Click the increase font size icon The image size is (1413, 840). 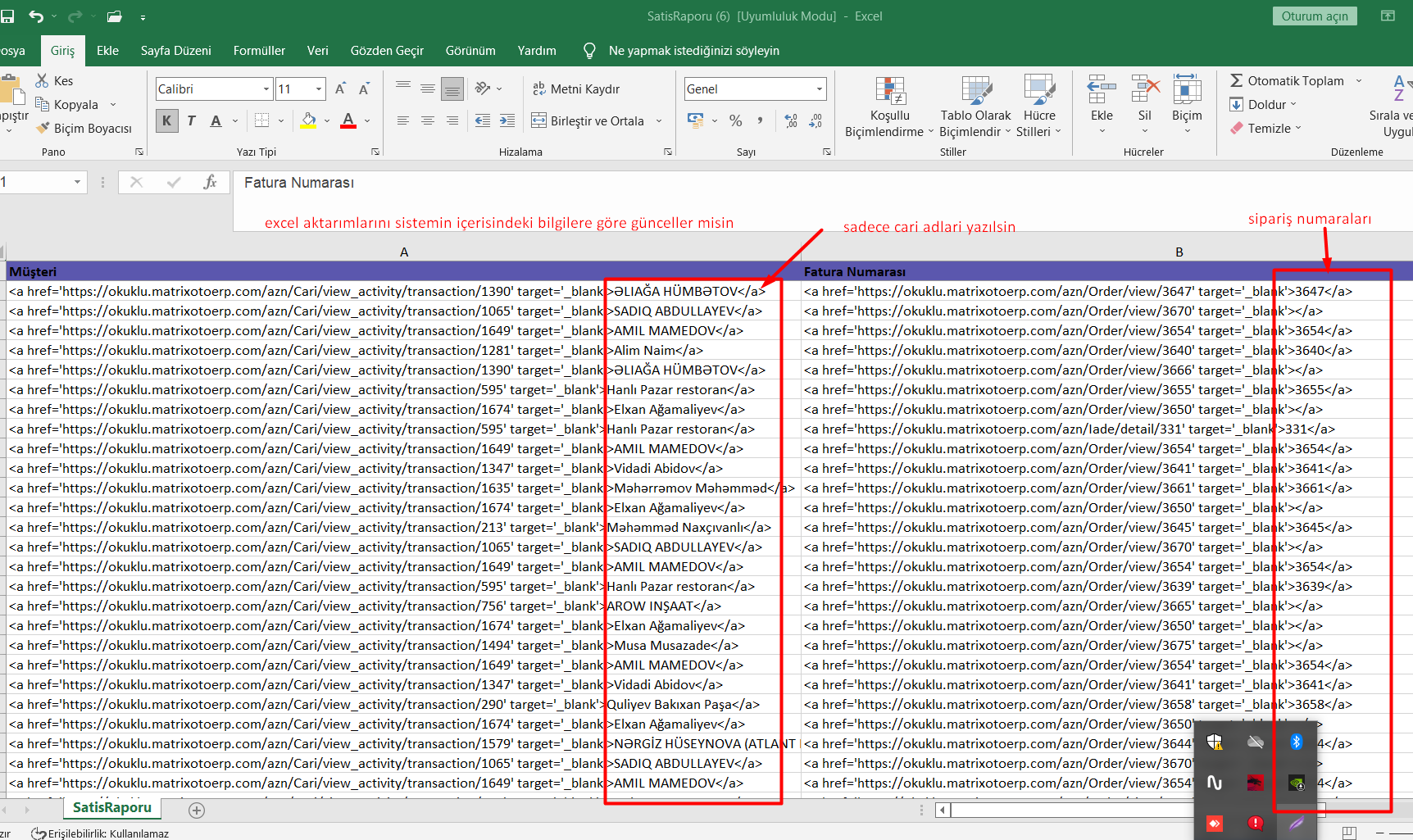pyautogui.click(x=340, y=89)
